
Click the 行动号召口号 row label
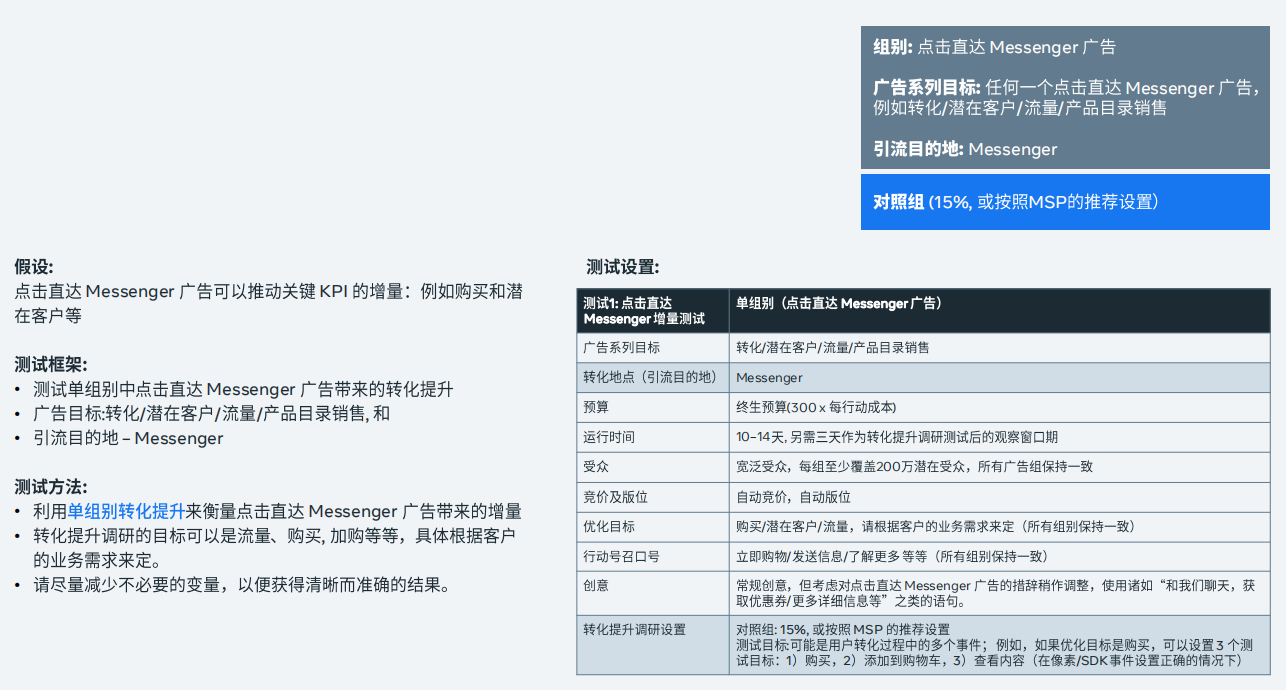[653, 556]
